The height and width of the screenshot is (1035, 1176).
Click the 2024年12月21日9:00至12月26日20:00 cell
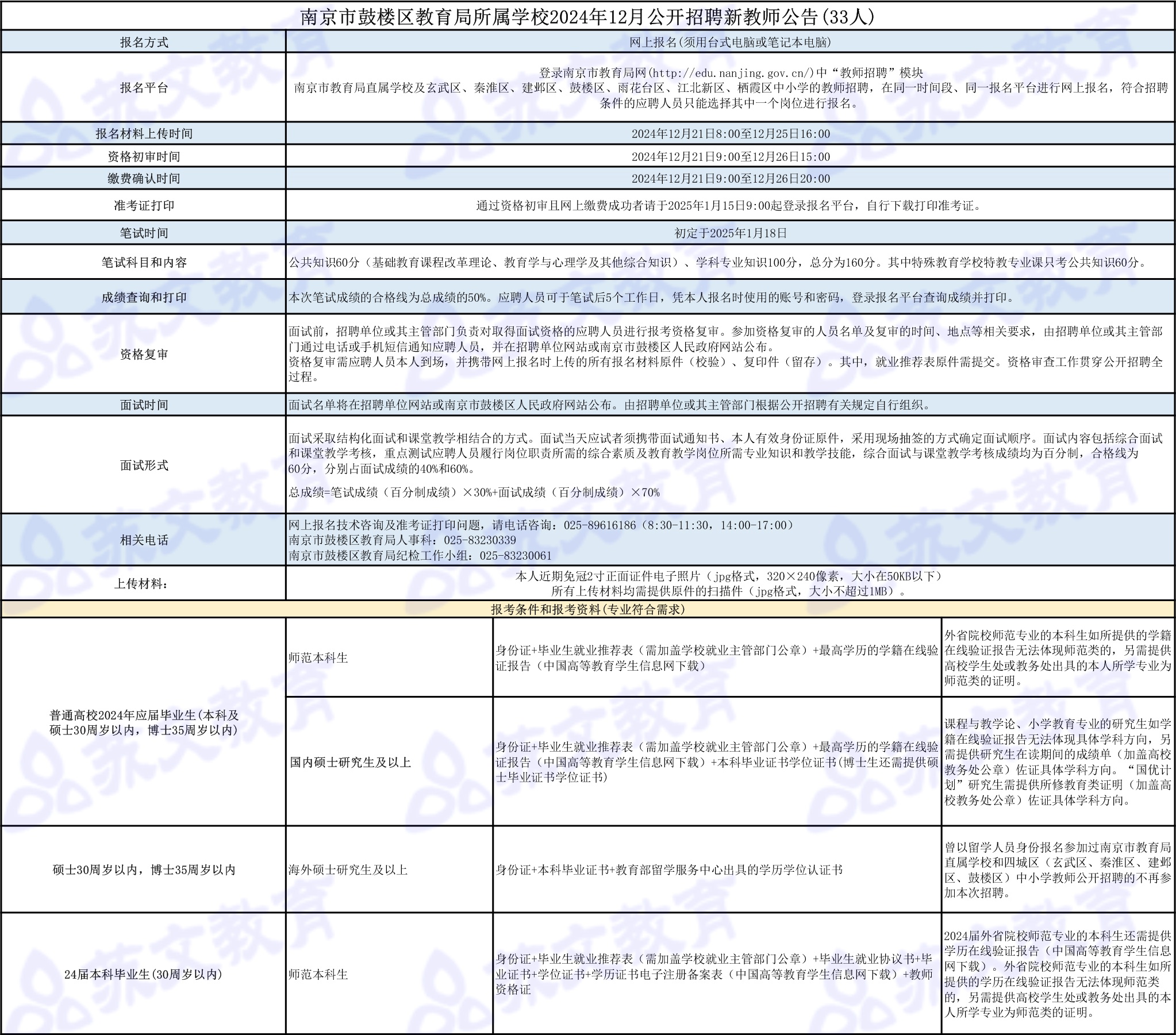click(x=730, y=178)
